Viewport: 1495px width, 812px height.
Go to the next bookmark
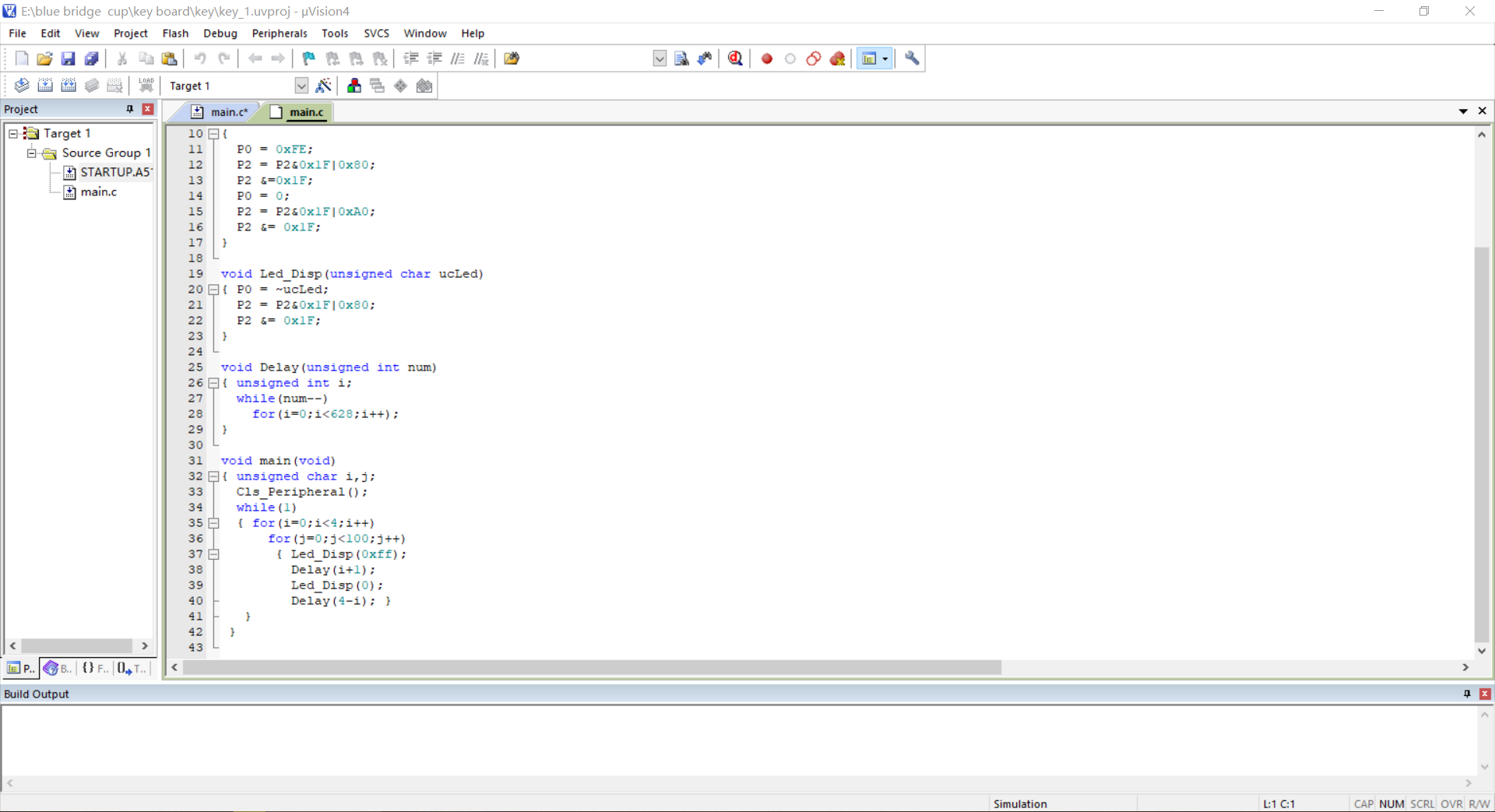pos(356,58)
